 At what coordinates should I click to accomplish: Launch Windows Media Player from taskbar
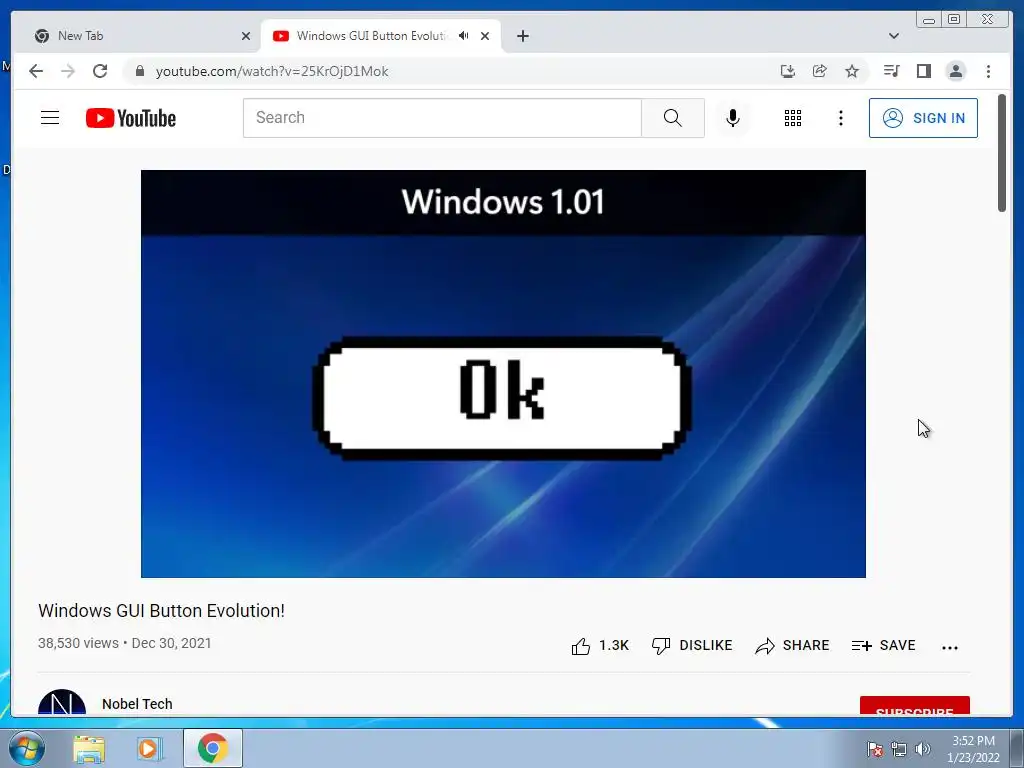pyautogui.click(x=150, y=748)
